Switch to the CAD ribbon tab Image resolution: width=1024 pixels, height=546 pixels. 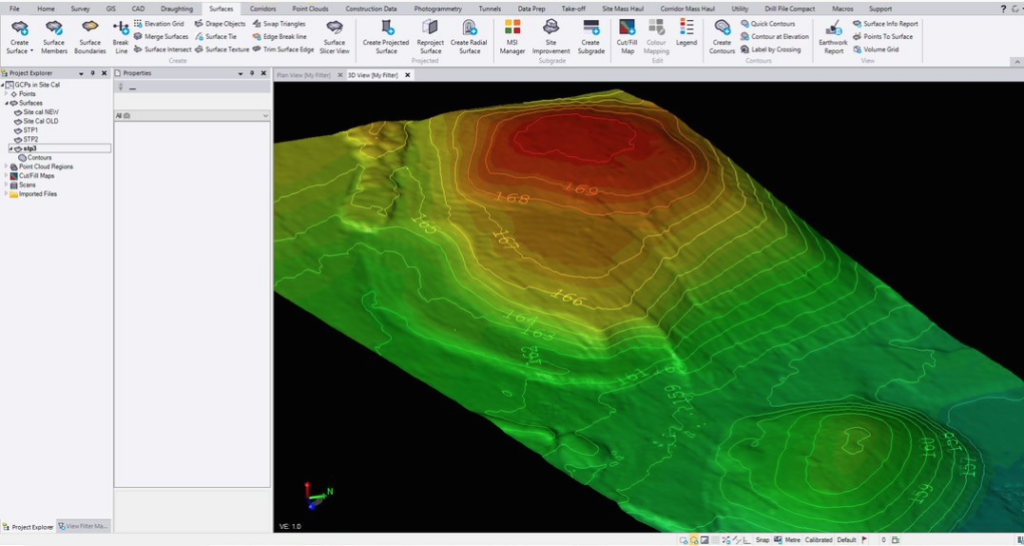pyautogui.click(x=138, y=8)
